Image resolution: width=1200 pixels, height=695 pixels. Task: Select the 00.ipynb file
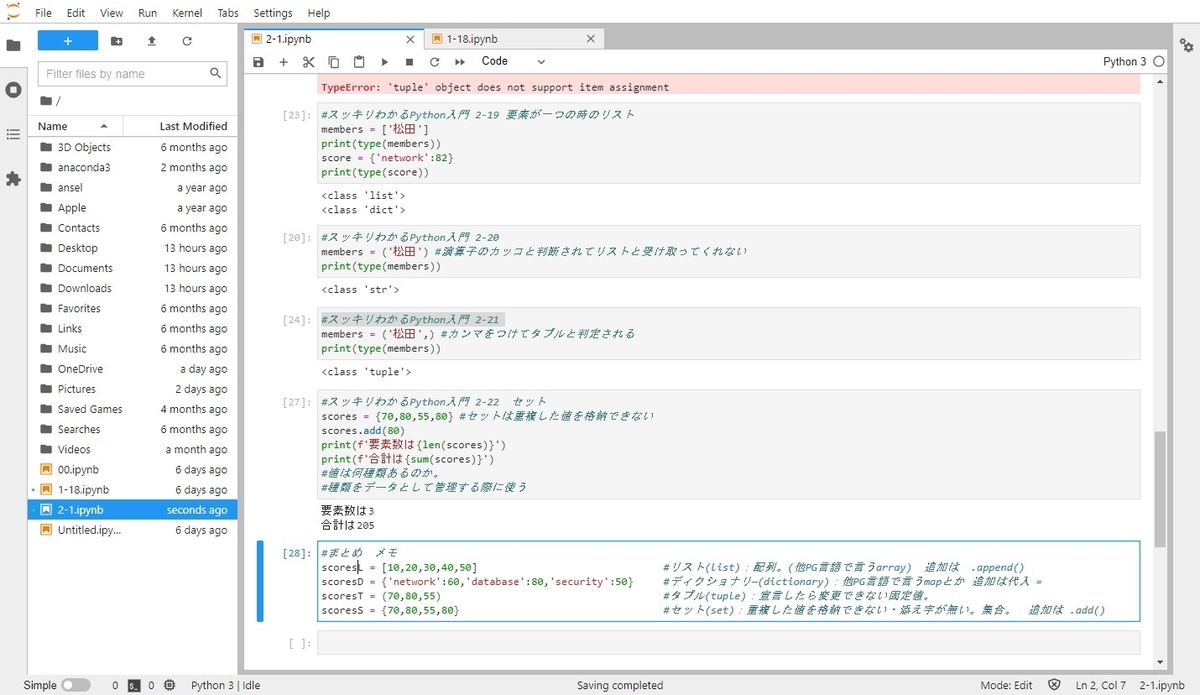coord(133,469)
